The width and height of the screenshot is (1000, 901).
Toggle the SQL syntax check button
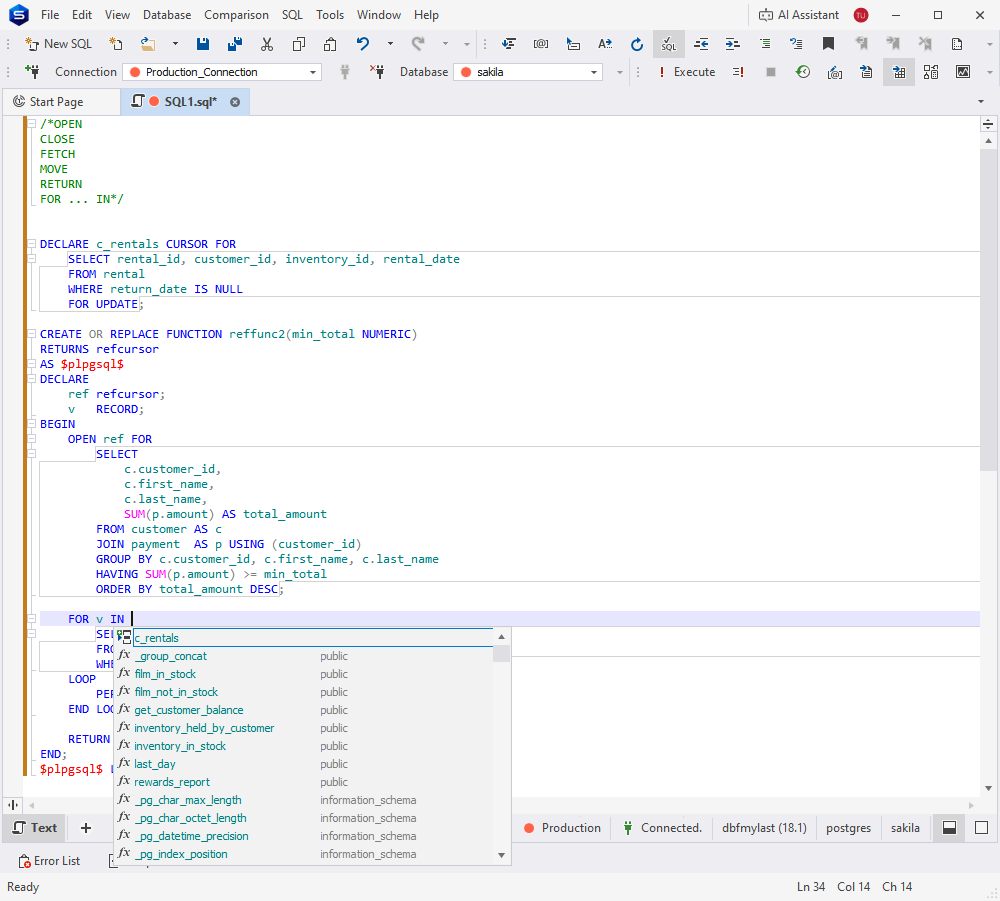(x=668, y=44)
